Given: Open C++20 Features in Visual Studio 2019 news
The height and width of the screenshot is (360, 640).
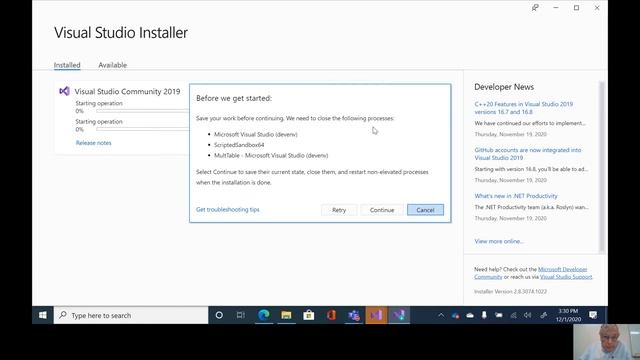Looking at the screenshot, I should click(x=524, y=108).
